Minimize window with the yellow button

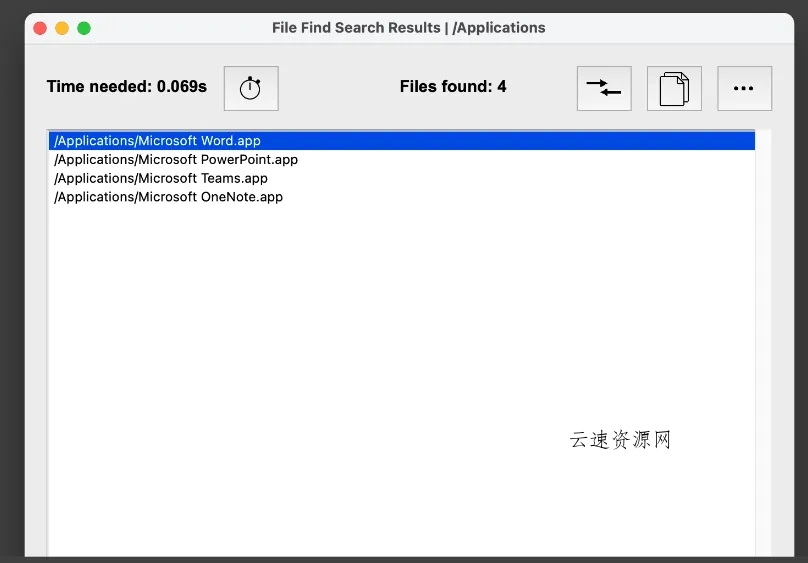[62, 28]
